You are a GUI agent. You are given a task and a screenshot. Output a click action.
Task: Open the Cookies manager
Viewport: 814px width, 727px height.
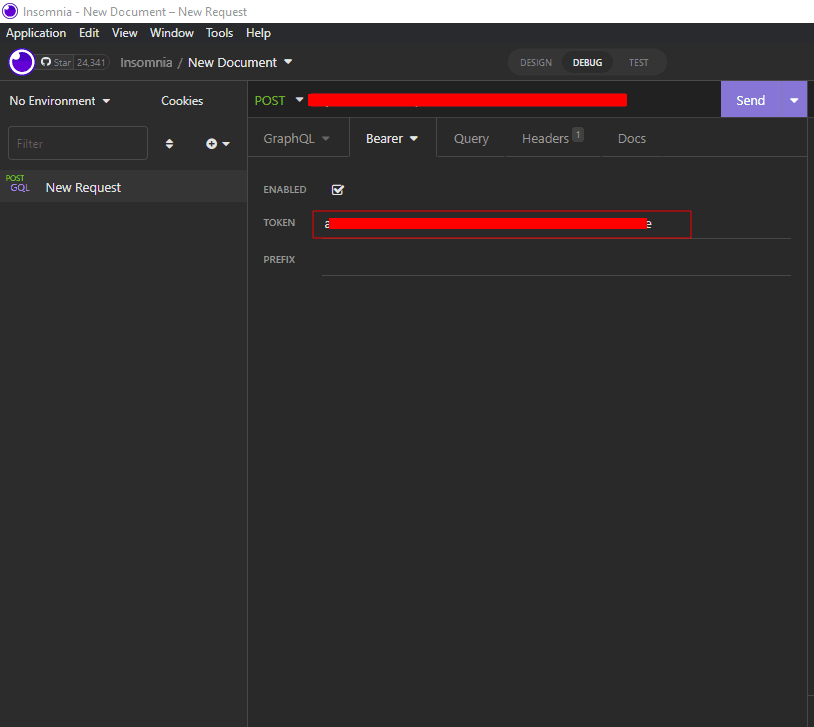[182, 101]
